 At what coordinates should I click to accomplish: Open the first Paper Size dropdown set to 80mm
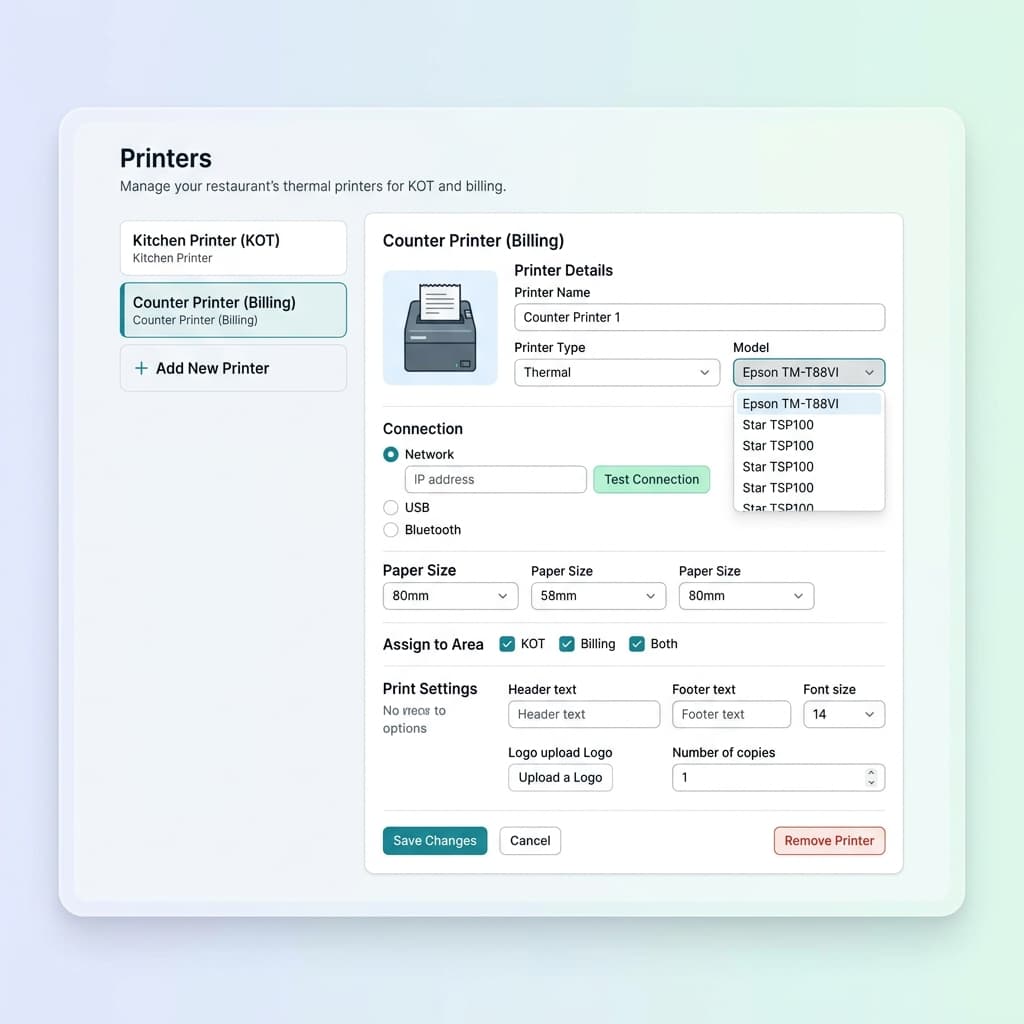coord(451,596)
